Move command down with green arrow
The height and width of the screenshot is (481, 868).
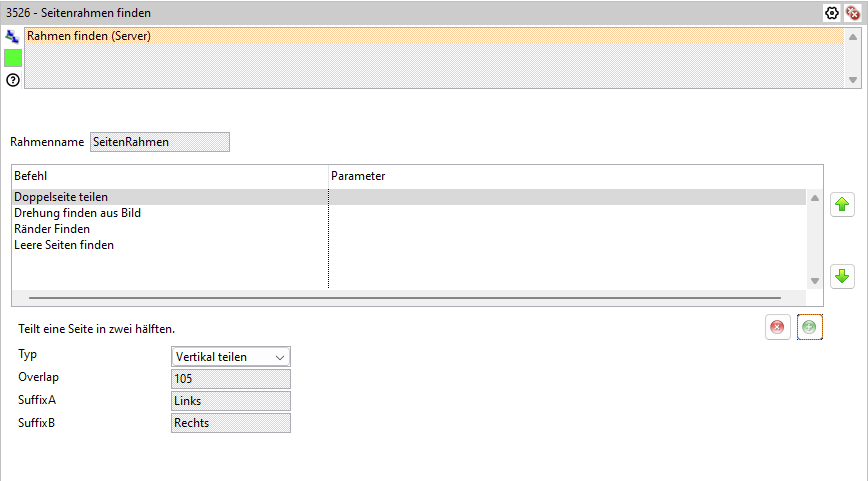click(842, 276)
